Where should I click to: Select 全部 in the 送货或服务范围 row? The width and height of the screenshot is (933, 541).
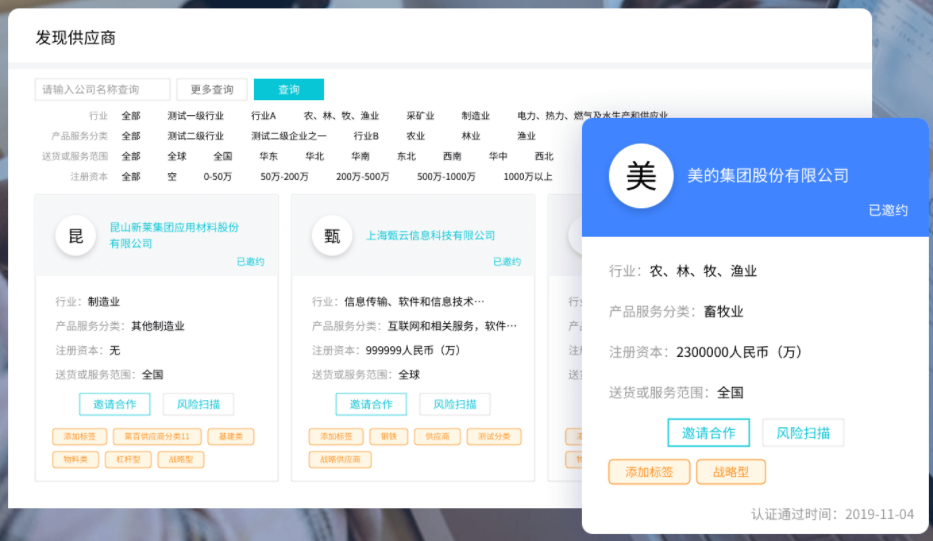[131, 156]
